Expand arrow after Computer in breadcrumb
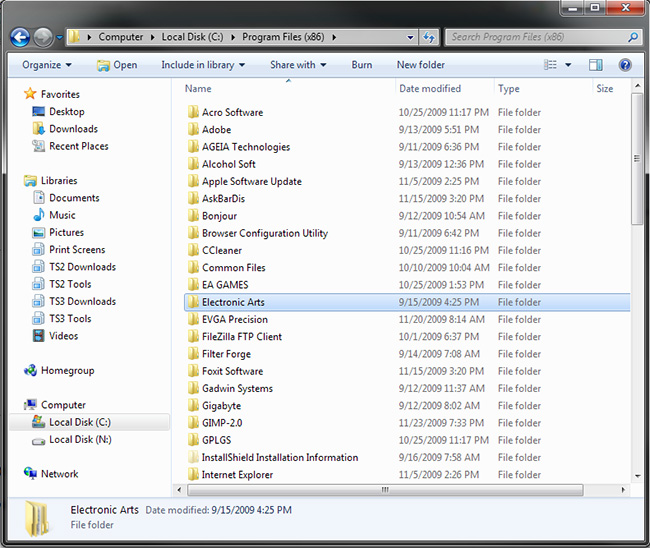Image resolution: width=650 pixels, height=548 pixels. (153, 37)
